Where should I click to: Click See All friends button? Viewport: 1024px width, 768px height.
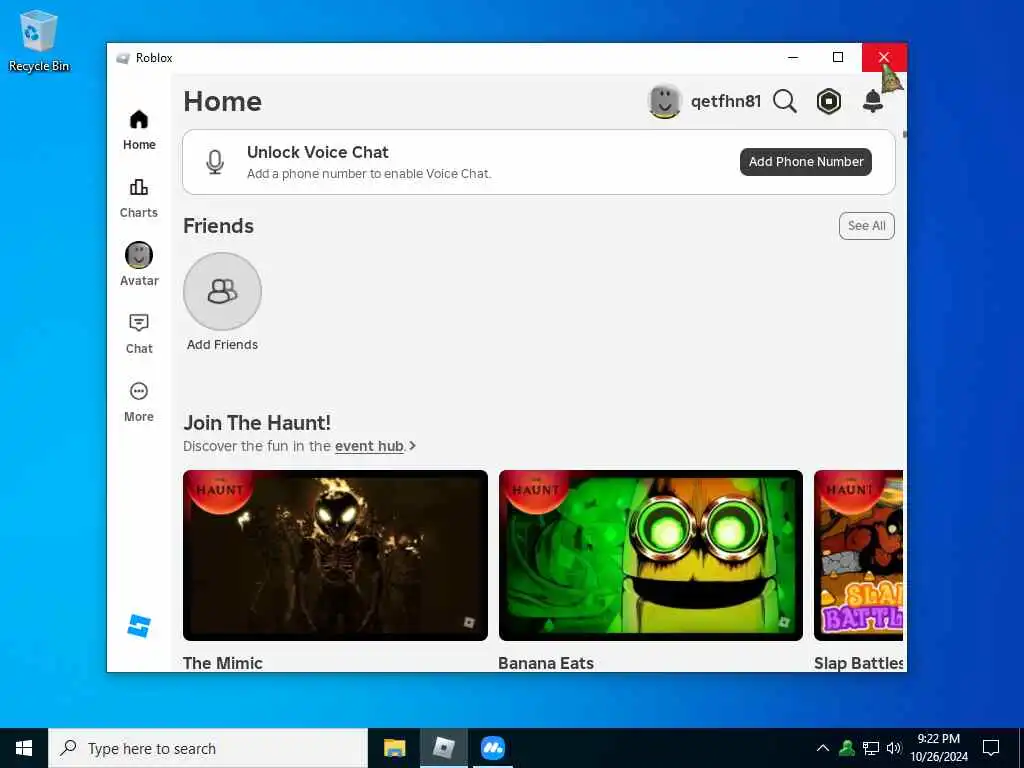pyautogui.click(x=867, y=226)
